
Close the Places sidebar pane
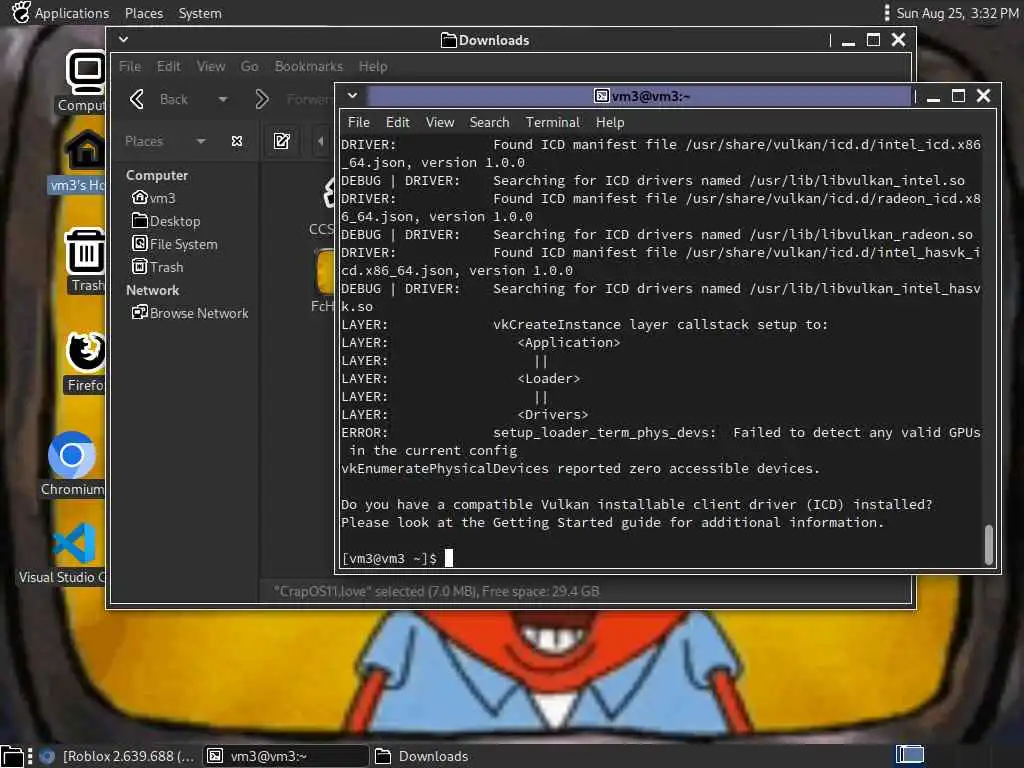point(237,141)
